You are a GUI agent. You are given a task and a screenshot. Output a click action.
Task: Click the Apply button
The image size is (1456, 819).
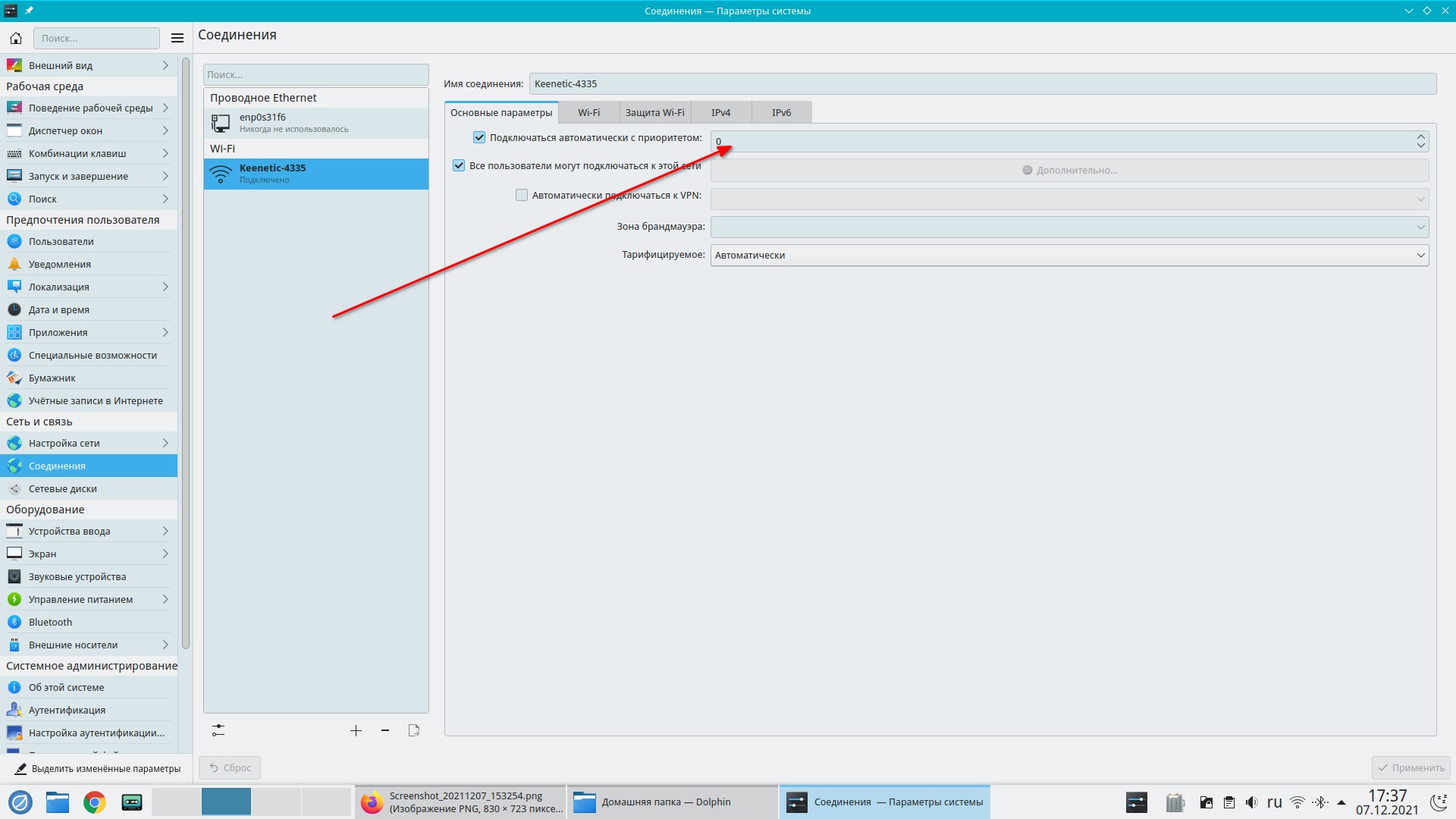(1410, 767)
